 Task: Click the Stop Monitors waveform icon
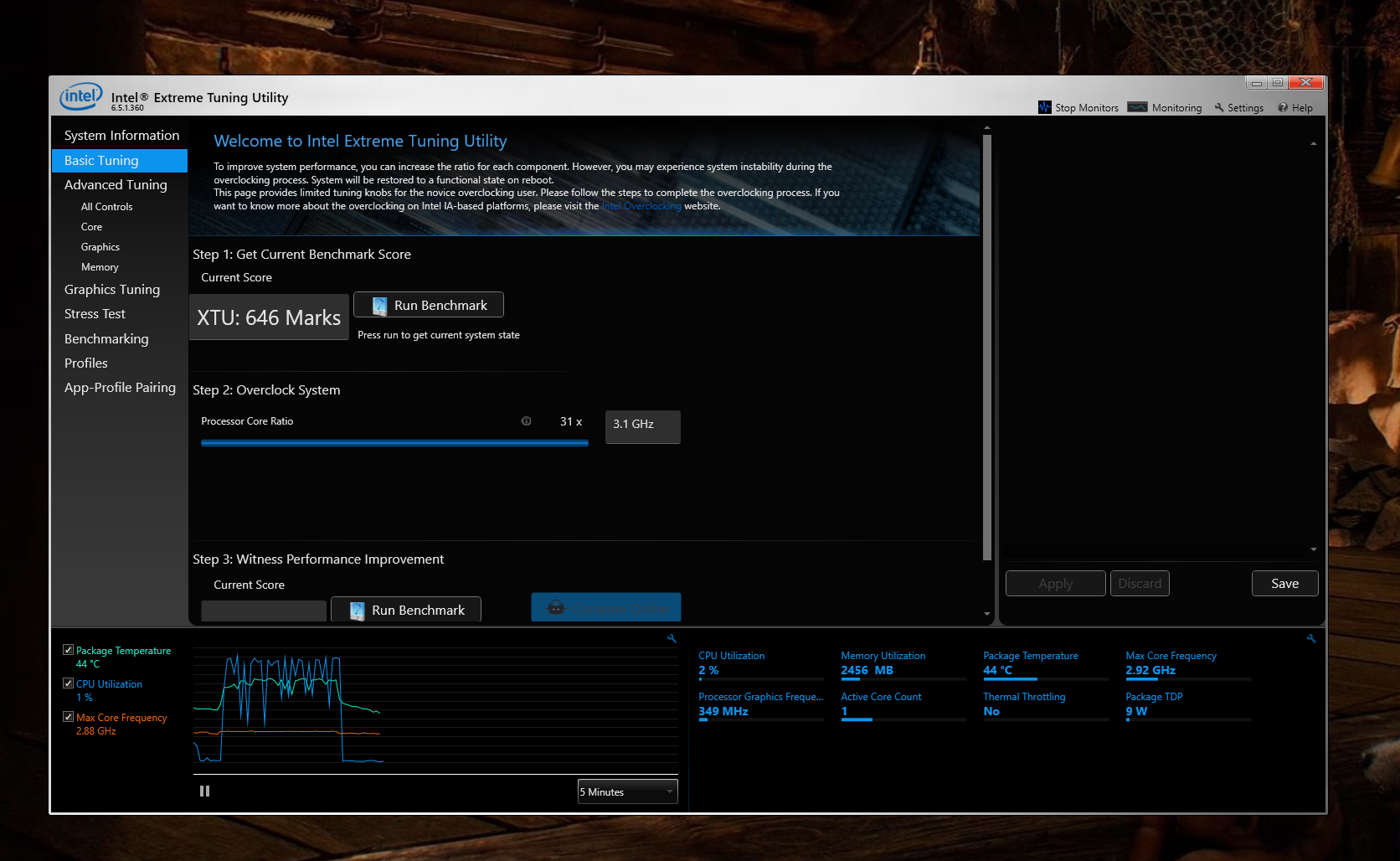(x=1044, y=107)
